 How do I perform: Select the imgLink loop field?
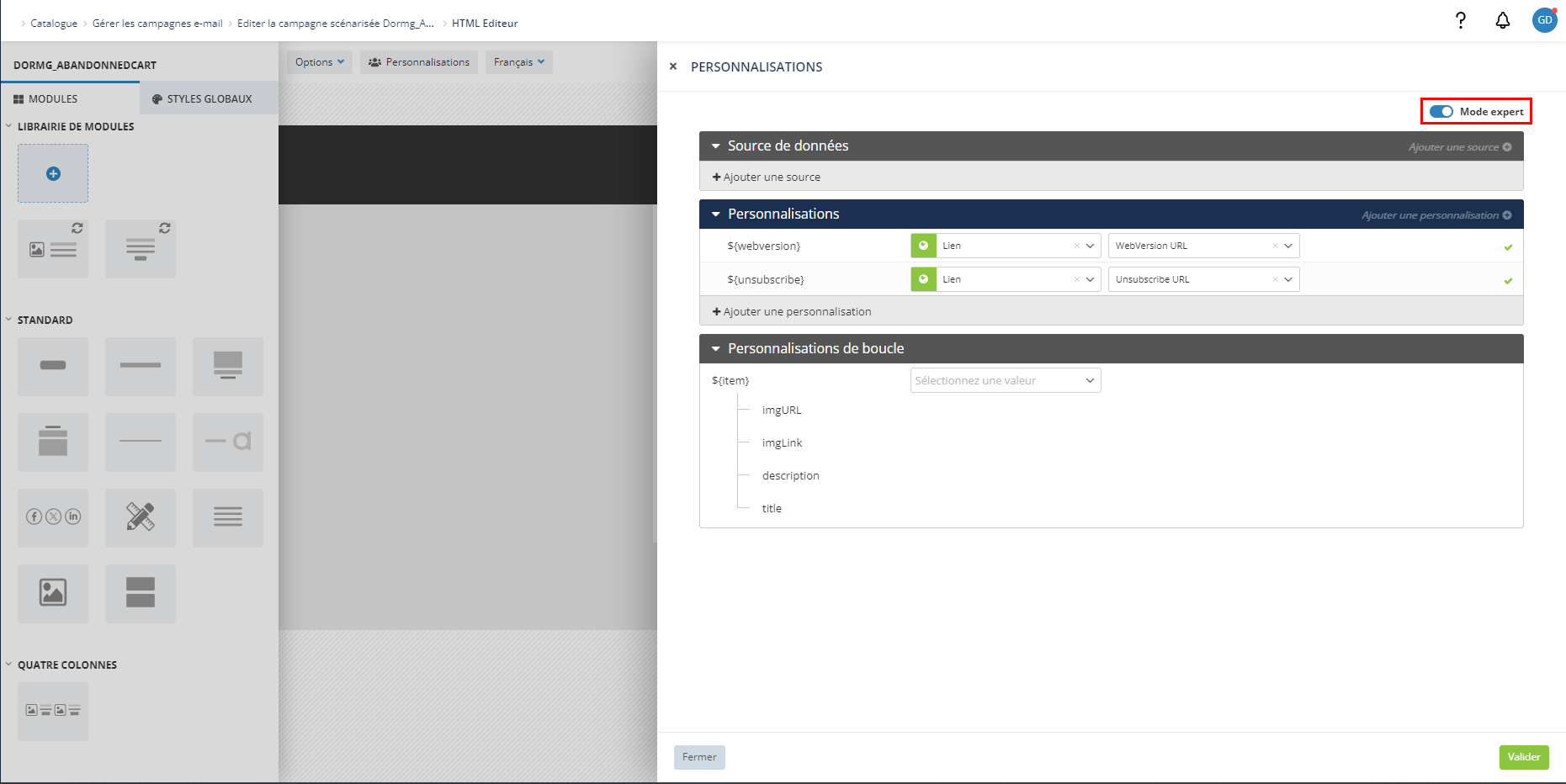(782, 443)
